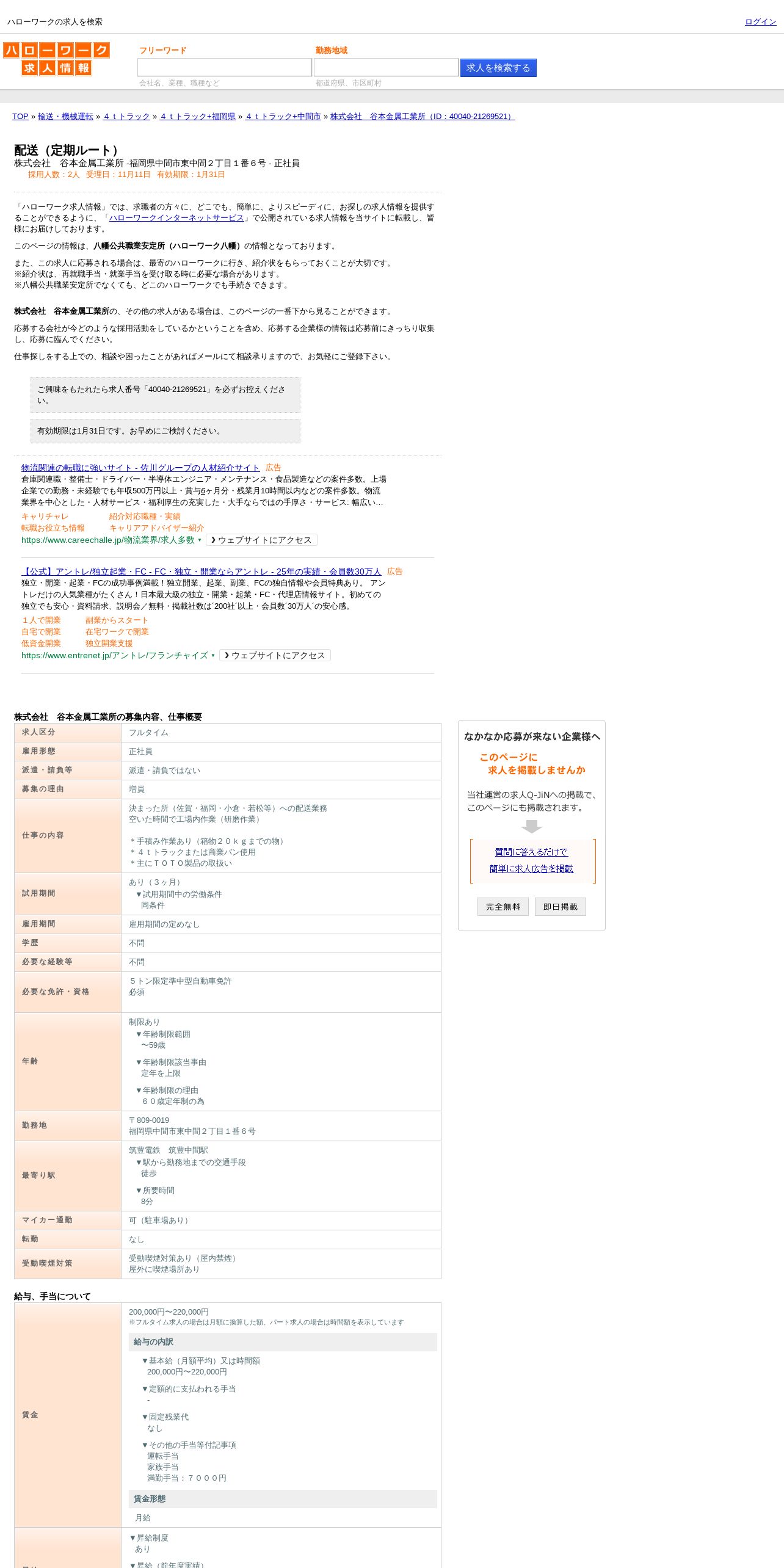Click the ハローワーク求人情報 logo
Screen dimensions: 784x1568
(x=56, y=59)
